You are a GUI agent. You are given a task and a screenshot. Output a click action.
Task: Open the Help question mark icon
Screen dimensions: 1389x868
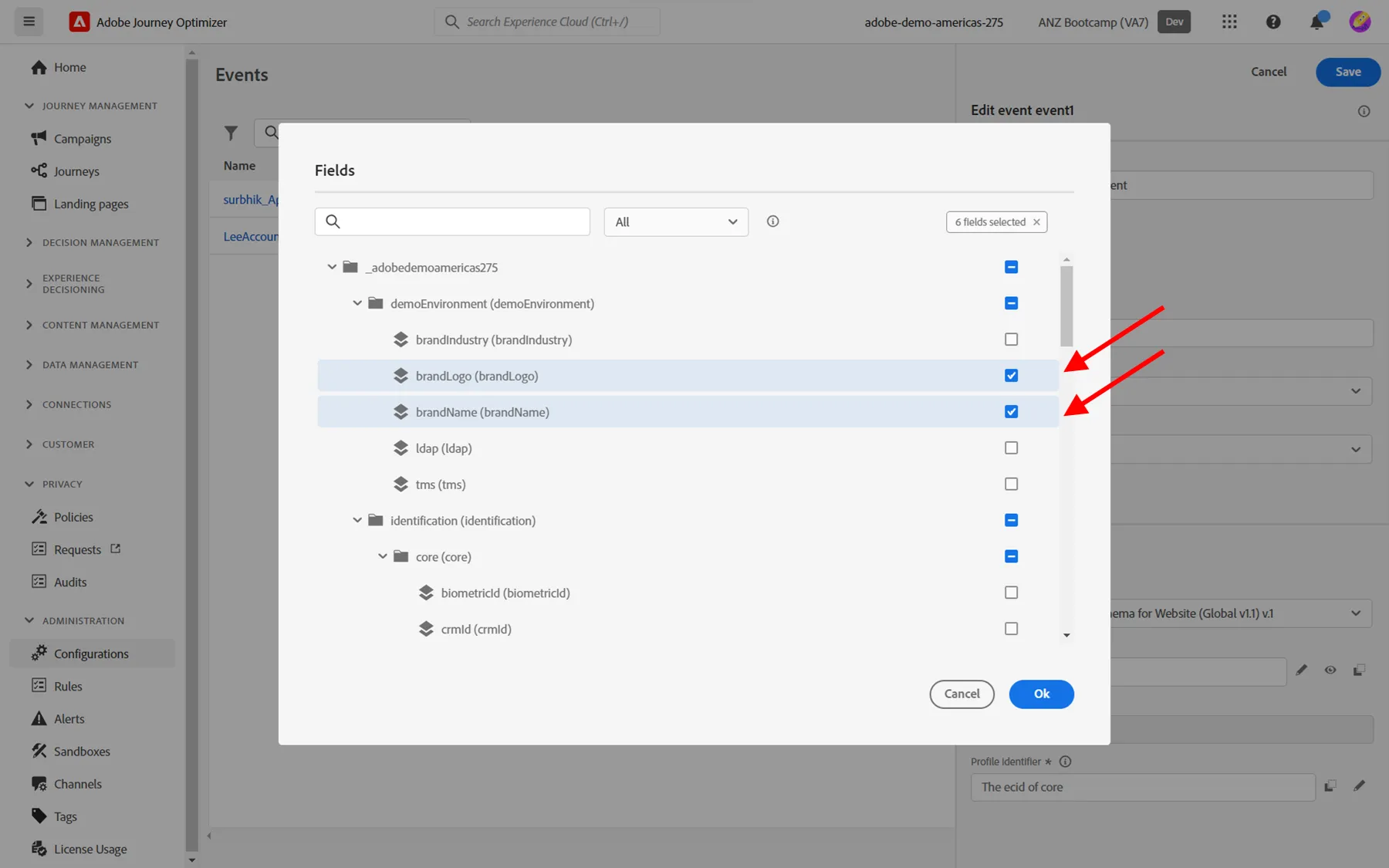pyautogui.click(x=1273, y=22)
